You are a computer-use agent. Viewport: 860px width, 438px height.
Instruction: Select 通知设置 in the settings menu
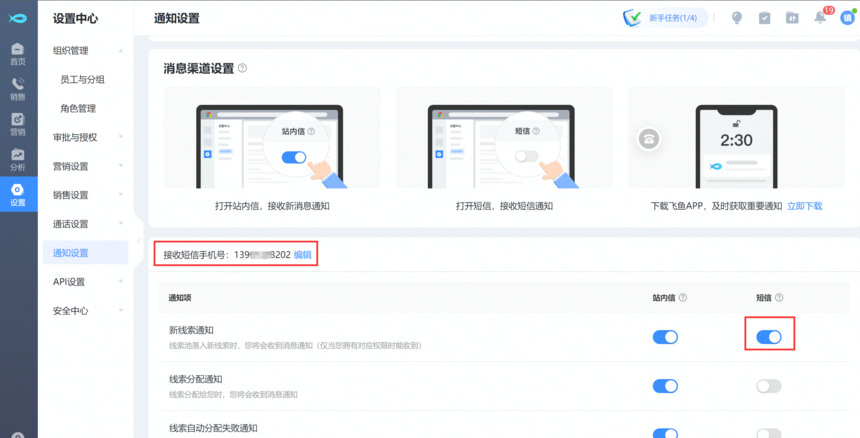click(x=85, y=253)
